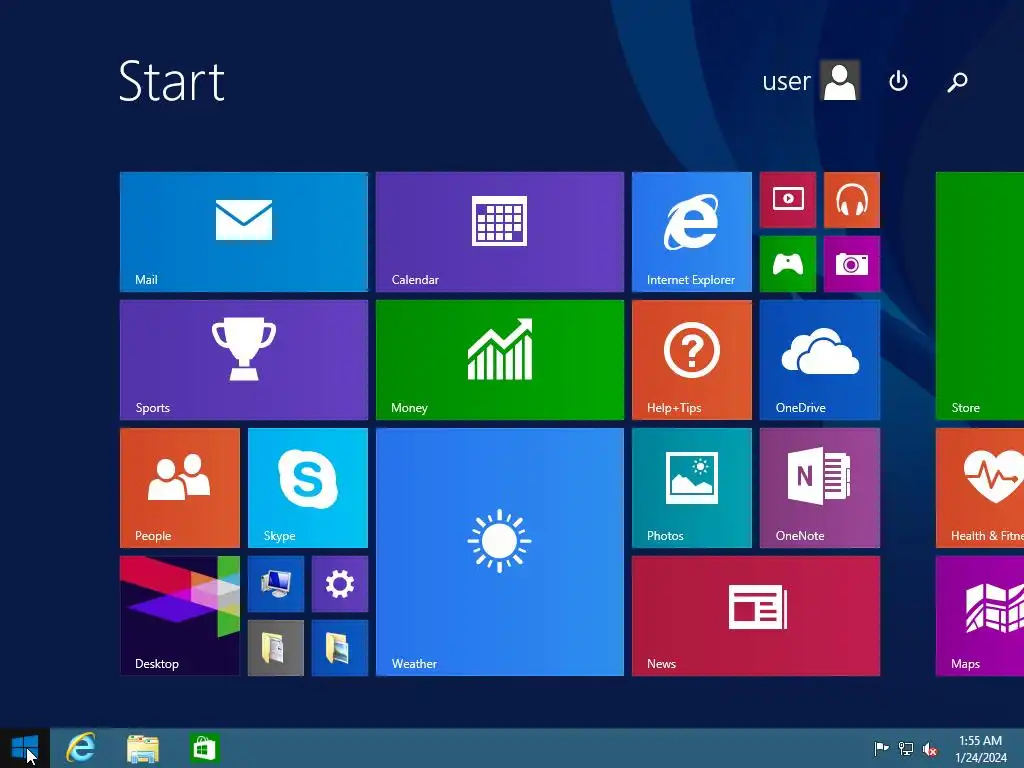This screenshot has width=1024, height=768.
Task: Open the Video tile
Action: click(x=788, y=200)
